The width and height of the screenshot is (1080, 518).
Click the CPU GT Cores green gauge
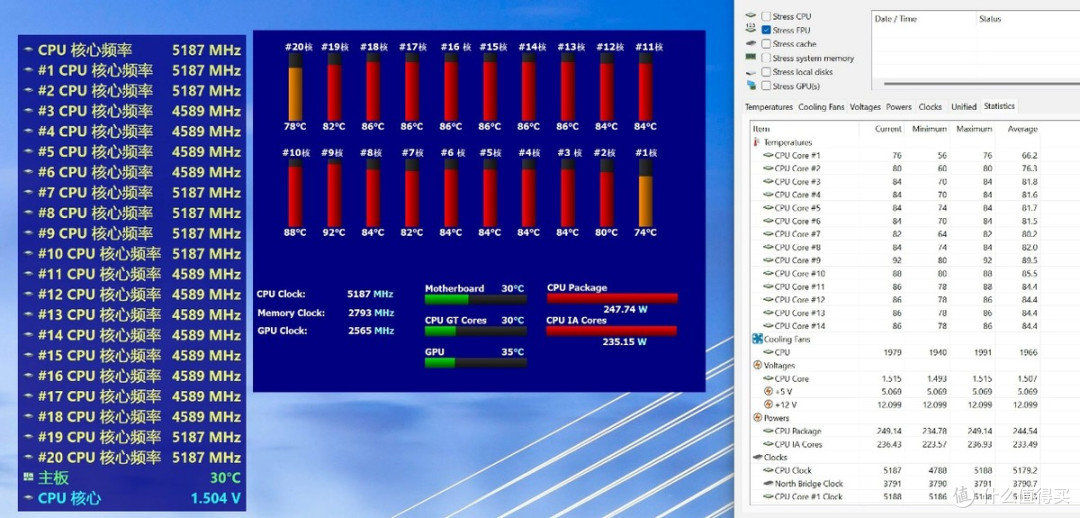click(475, 331)
